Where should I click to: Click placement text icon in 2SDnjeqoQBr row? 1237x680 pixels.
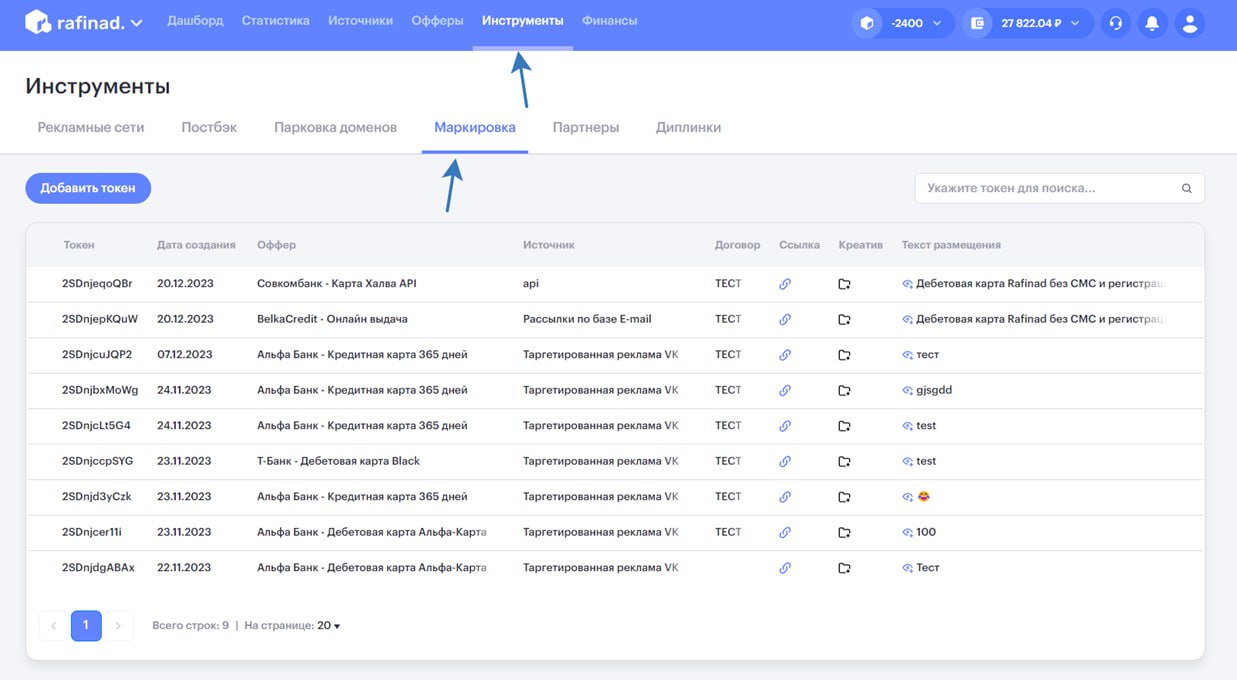click(x=908, y=284)
